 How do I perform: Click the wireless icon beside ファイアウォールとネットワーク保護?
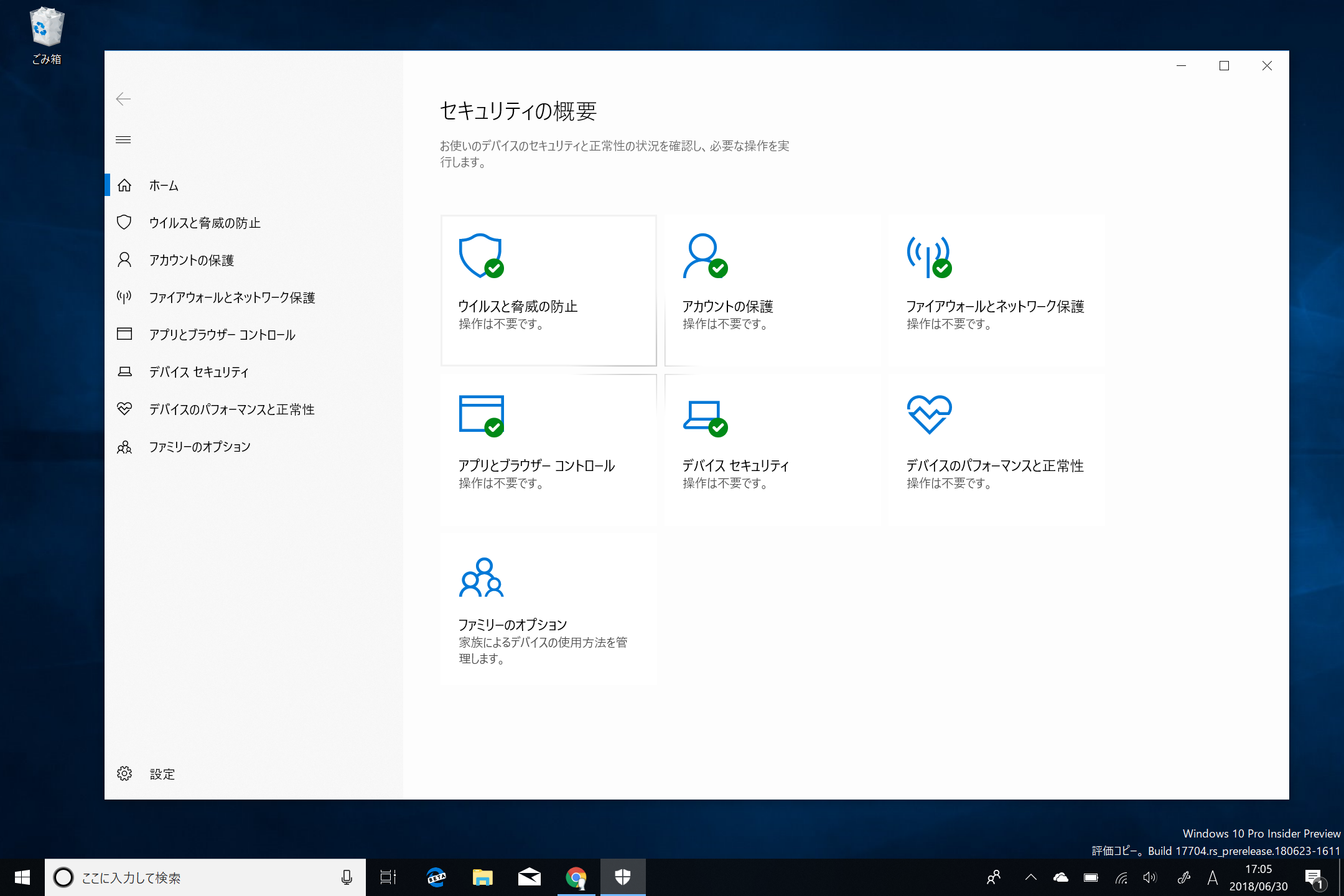124,297
